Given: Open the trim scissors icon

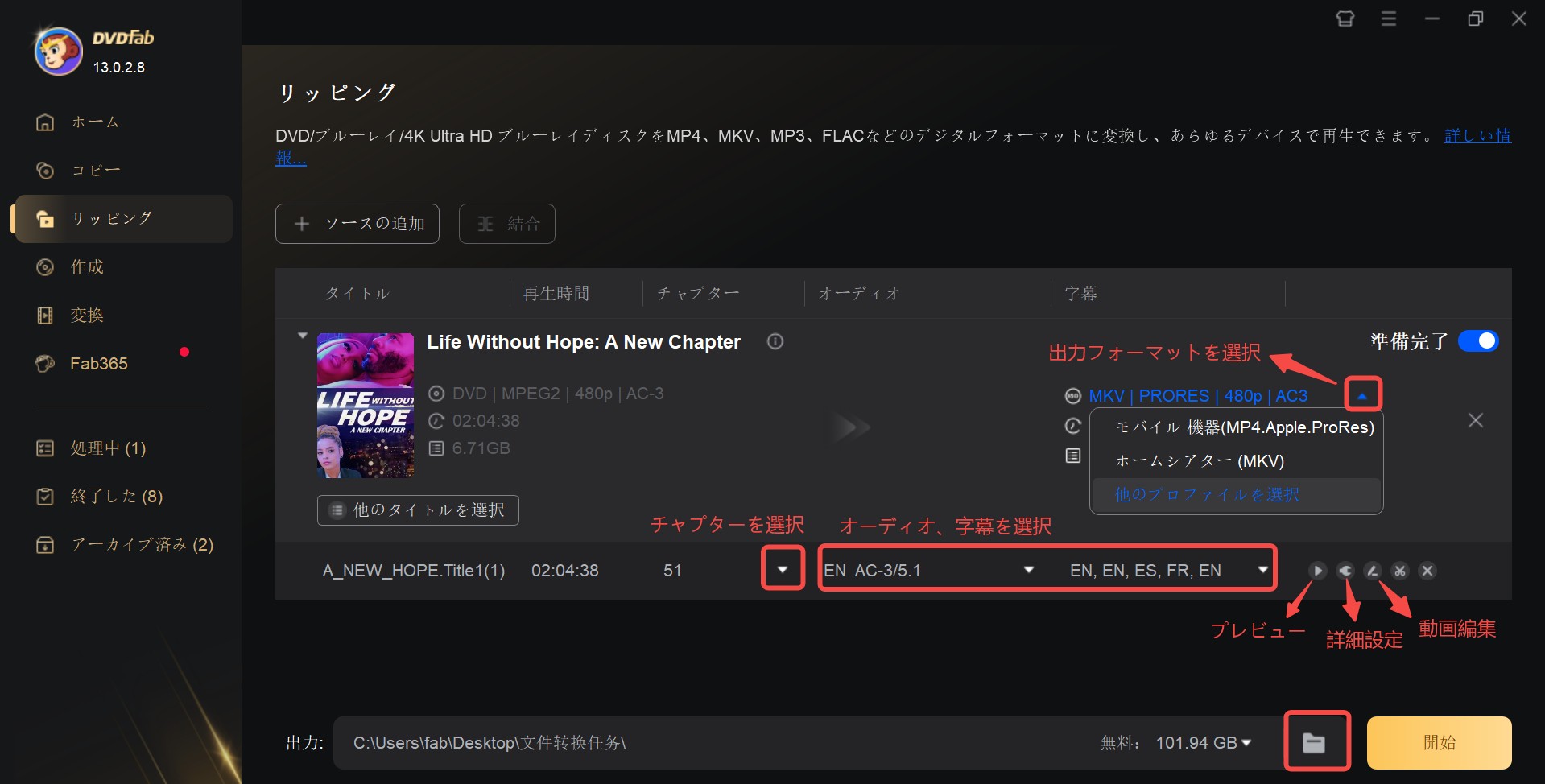Looking at the screenshot, I should coord(1400,571).
